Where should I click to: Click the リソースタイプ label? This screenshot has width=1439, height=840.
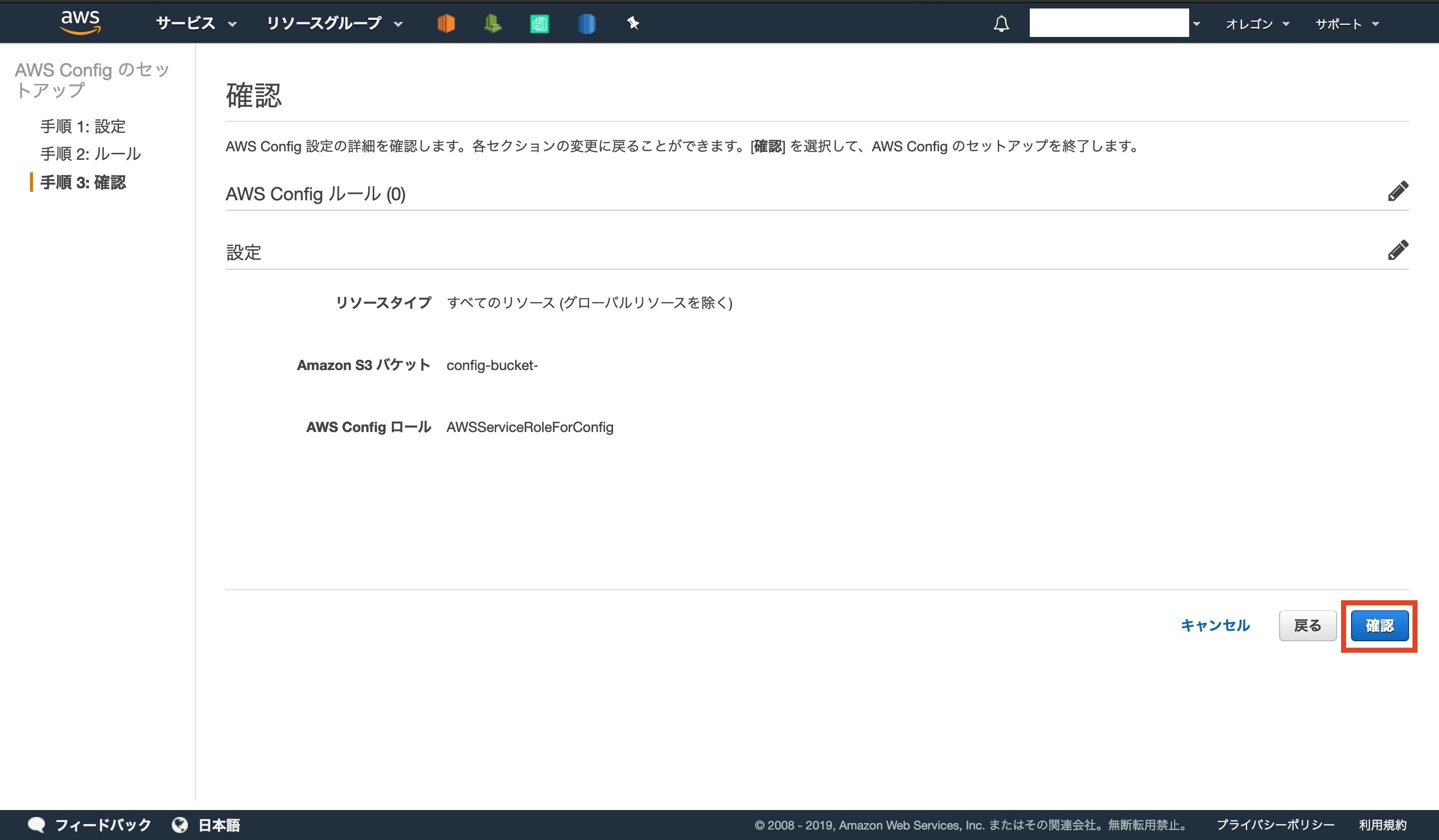point(383,303)
